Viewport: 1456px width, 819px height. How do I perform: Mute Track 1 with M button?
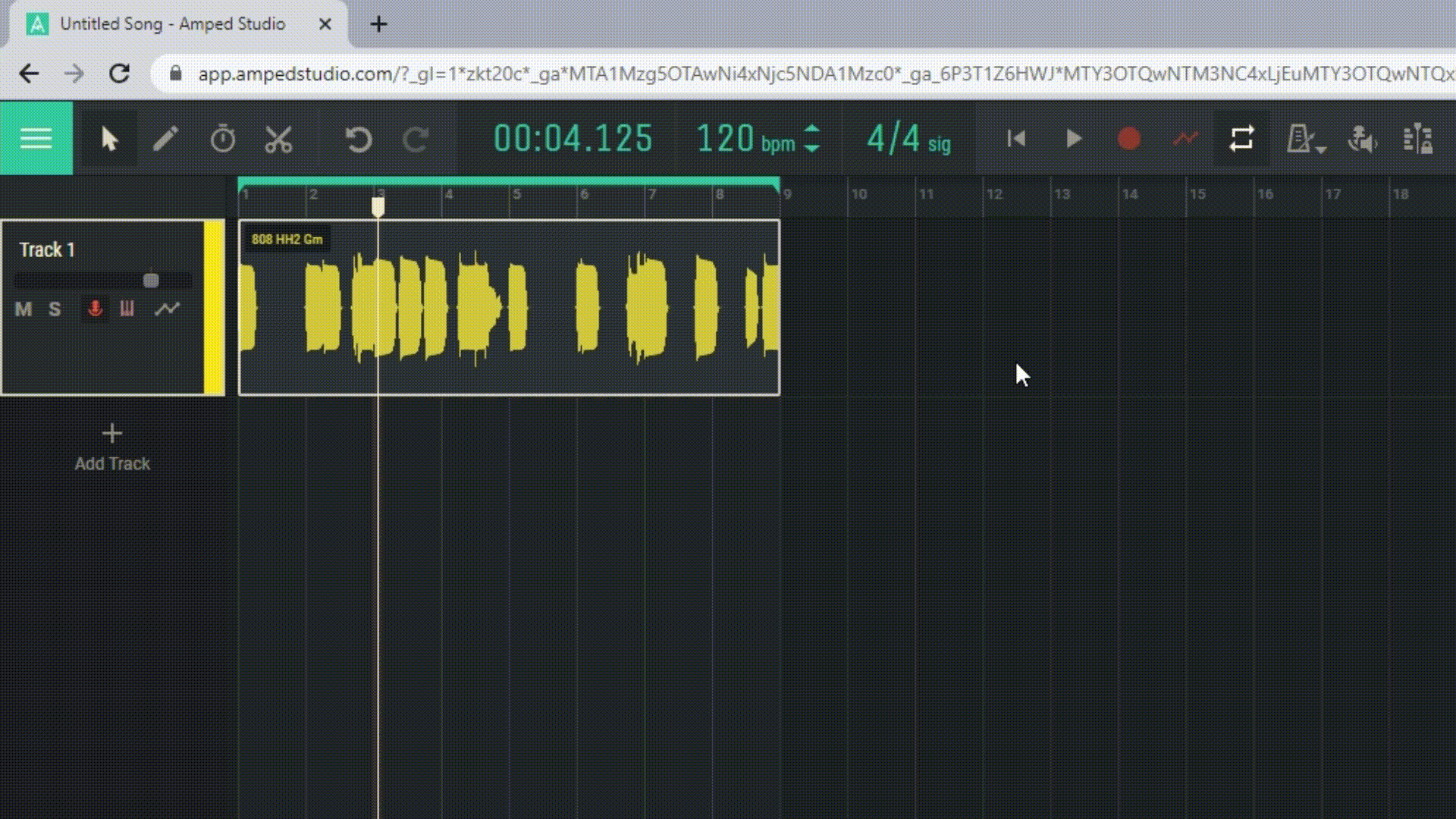click(x=24, y=309)
